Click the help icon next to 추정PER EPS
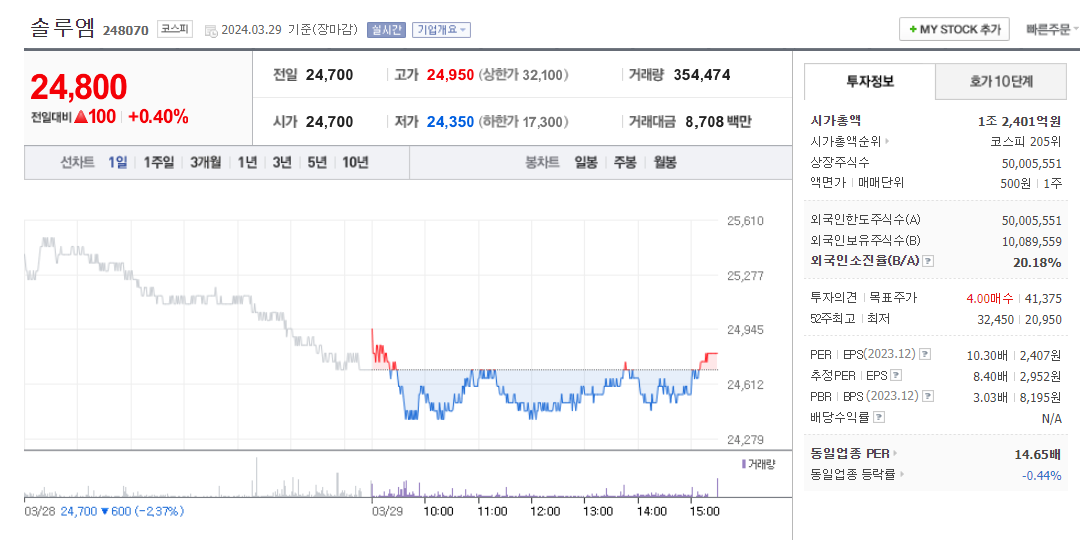1084x540 pixels. (896, 375)
